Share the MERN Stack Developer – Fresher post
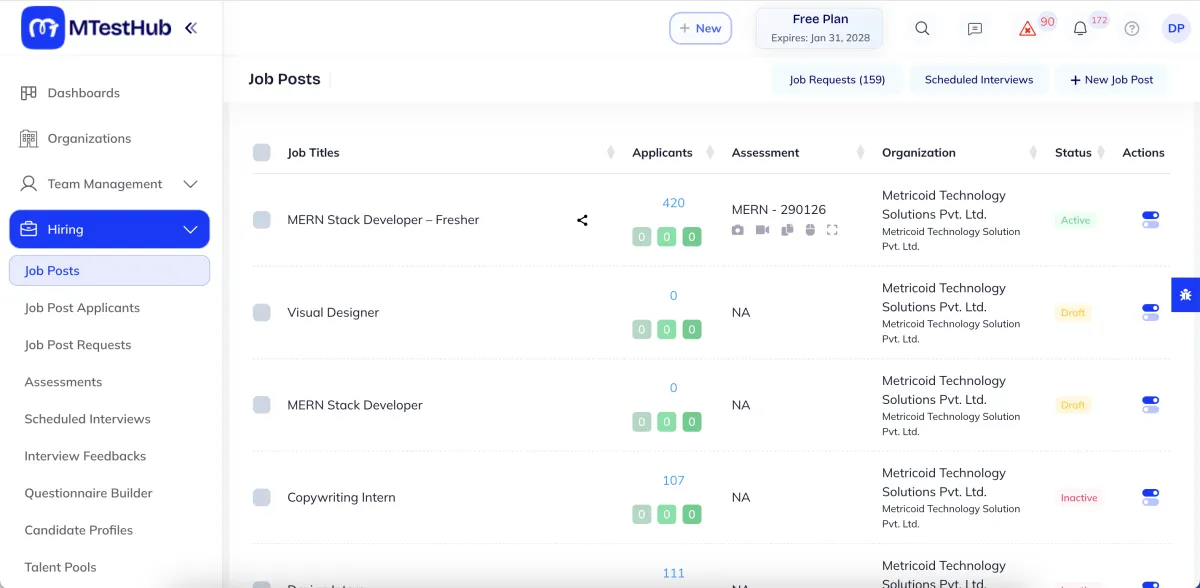Image resolution: width=1200 pixels, height=588 pixels. pos(582,220)
